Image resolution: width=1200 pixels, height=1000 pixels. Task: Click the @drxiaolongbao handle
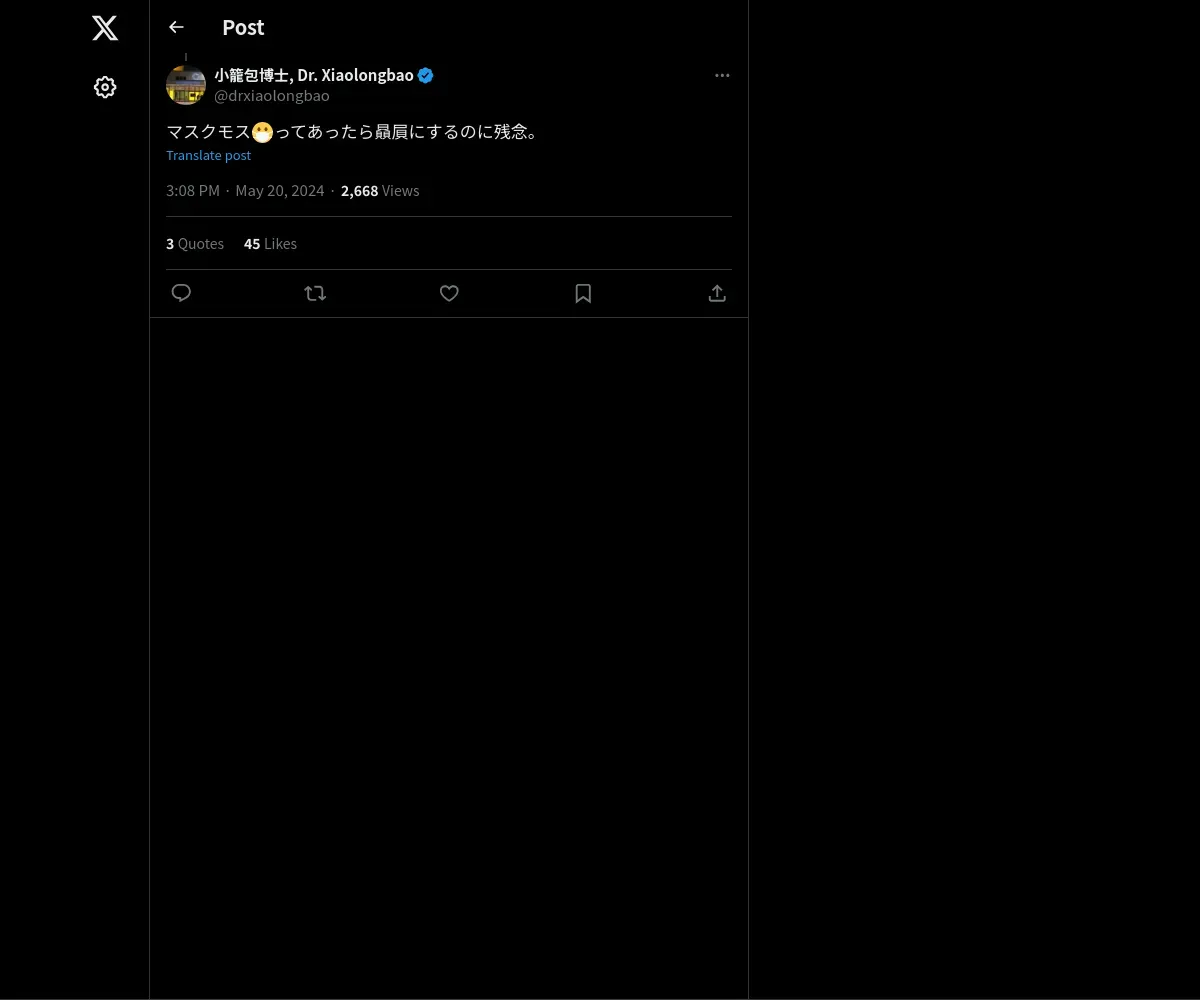point(271,96)
